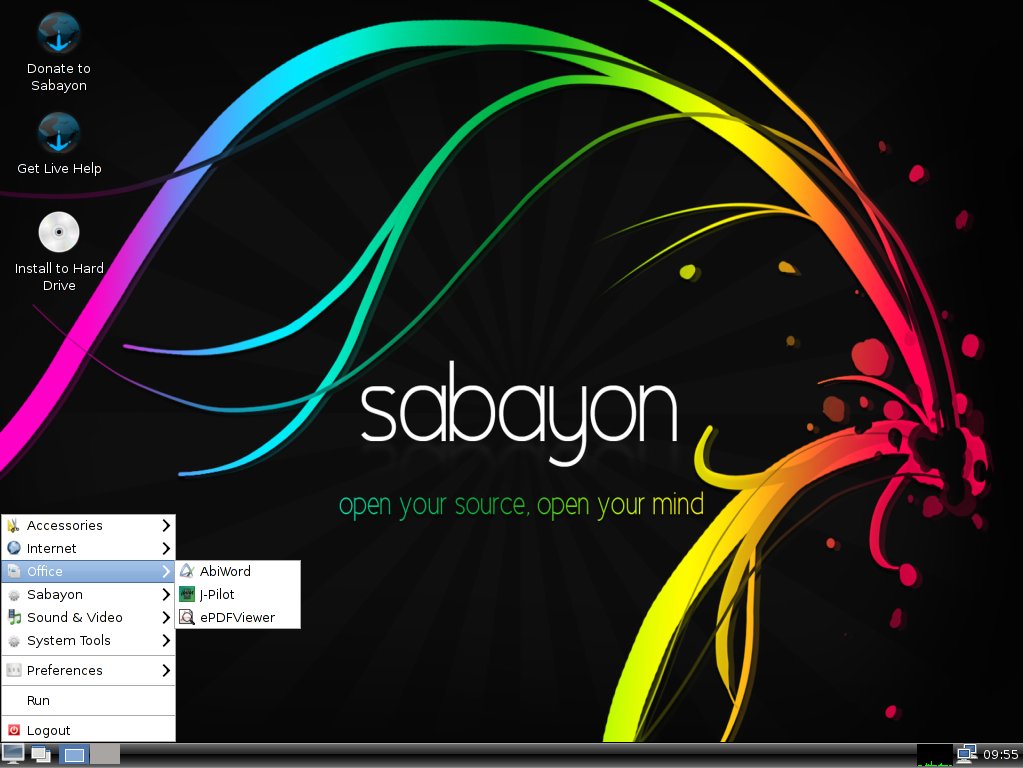Launch the Install to Hard Drive disc icon
The height and width of the screenshot is (768, 1023).
pyautogui.click(x=59, y=232)
